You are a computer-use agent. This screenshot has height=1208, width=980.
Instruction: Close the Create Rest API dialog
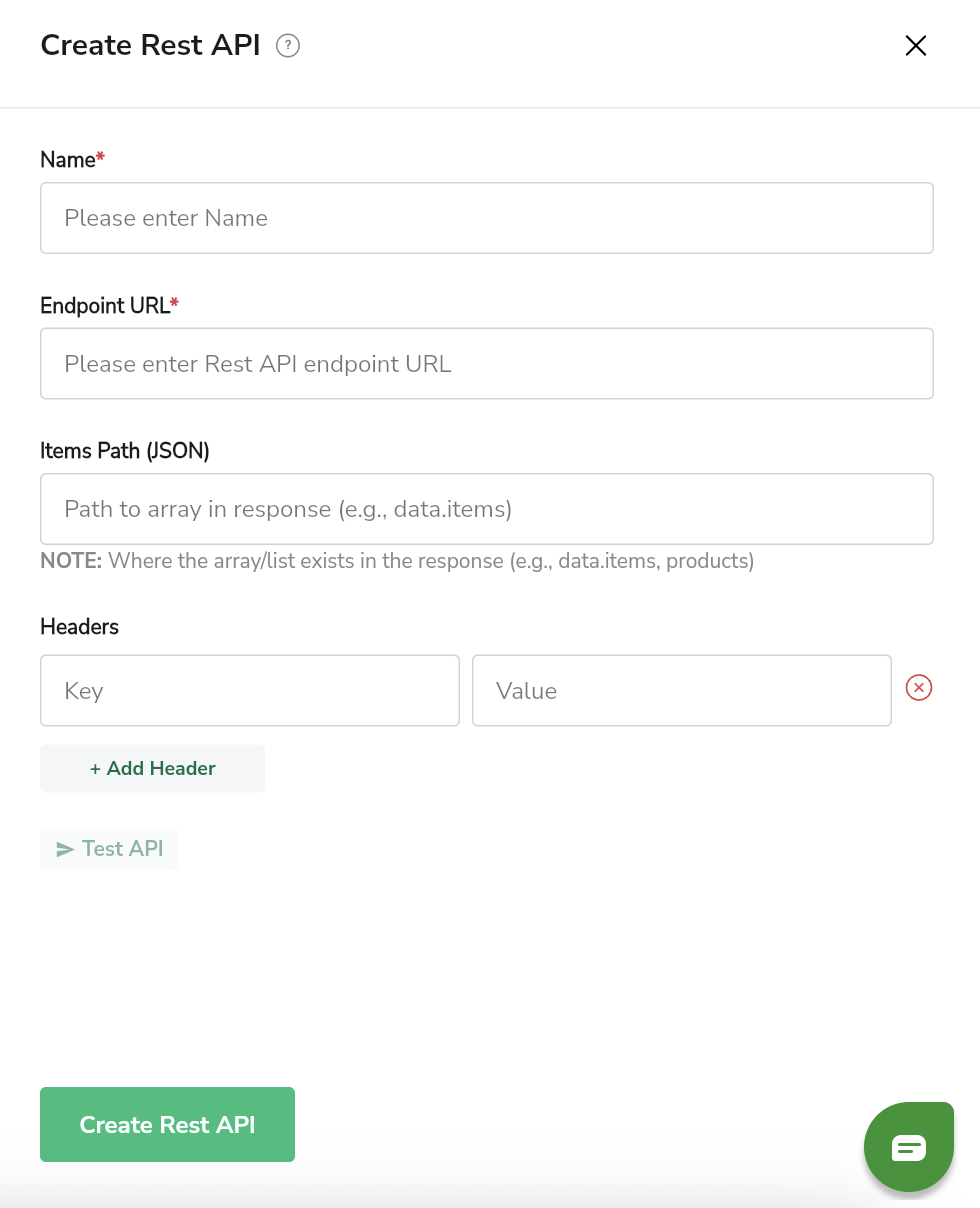click(915, 46)
